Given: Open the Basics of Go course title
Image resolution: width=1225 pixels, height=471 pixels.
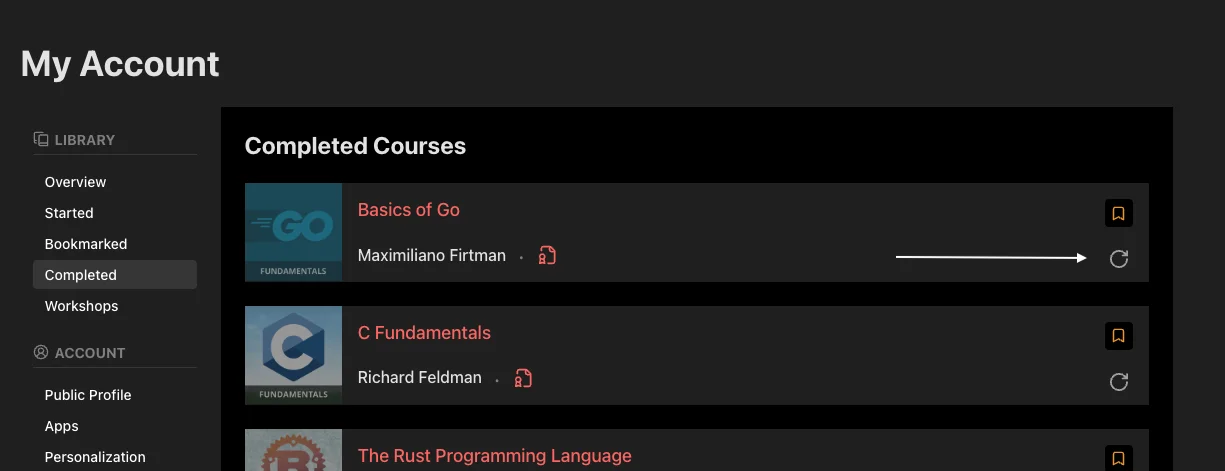Looking at the screenshot, I should click(408, 210).
